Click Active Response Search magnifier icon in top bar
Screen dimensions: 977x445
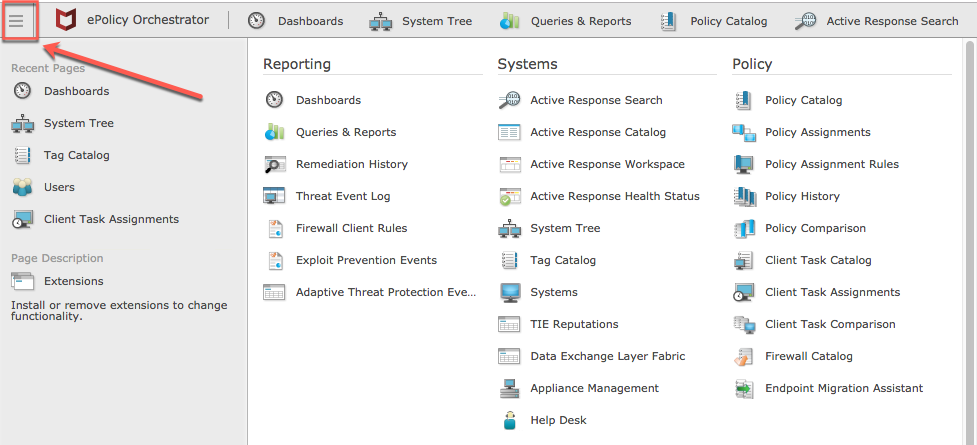tap(805, 21)
